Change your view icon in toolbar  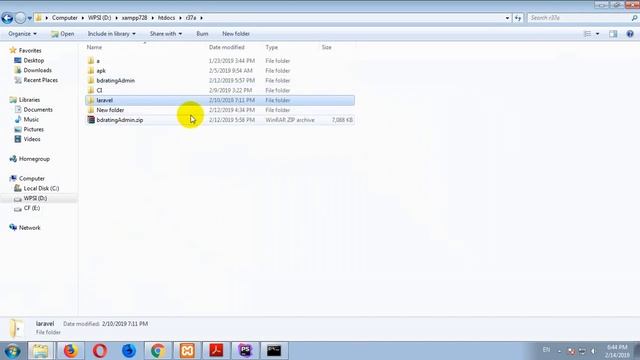click(587, 34)
